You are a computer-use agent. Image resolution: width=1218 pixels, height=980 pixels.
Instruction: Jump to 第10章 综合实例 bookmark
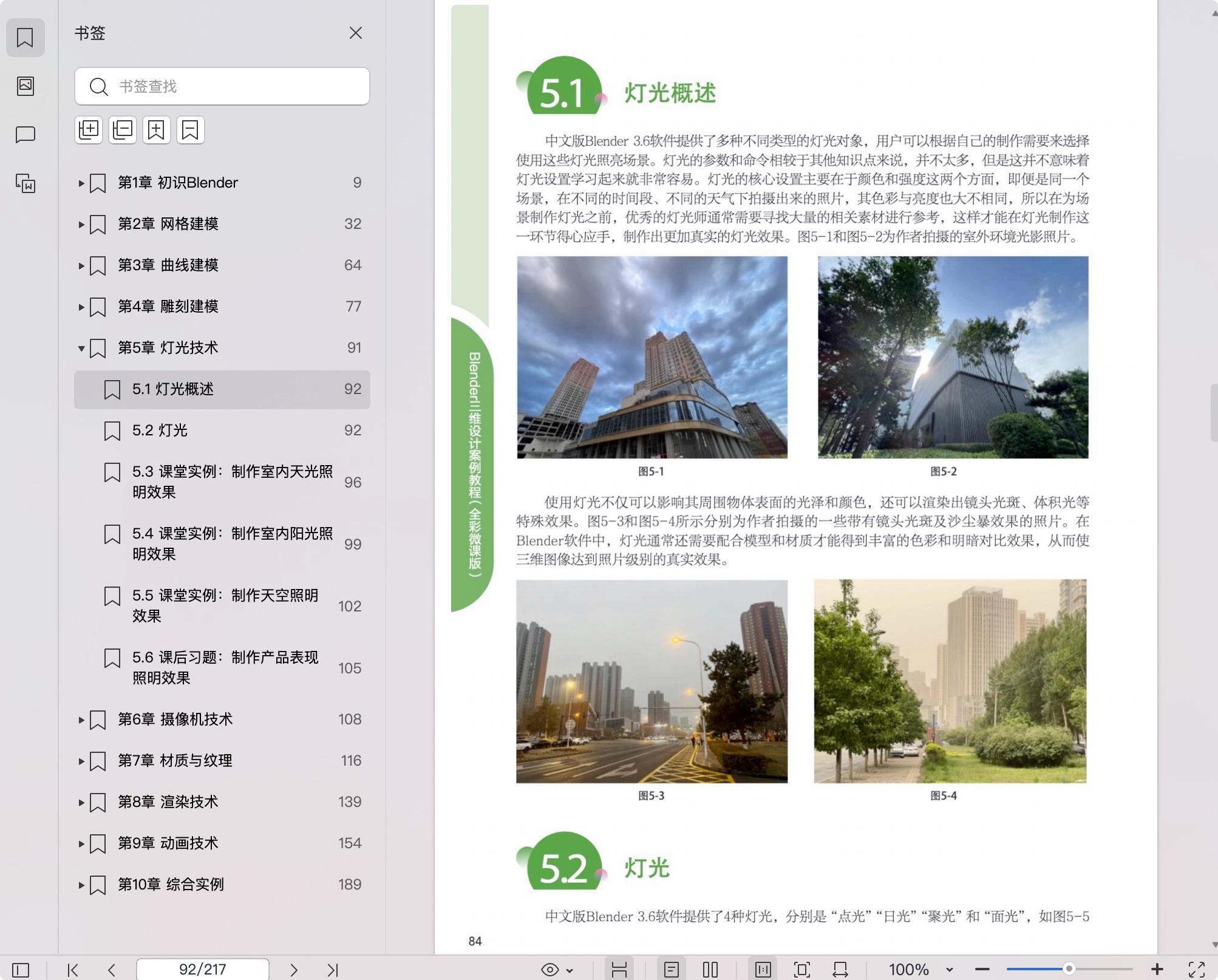point(222,885)
